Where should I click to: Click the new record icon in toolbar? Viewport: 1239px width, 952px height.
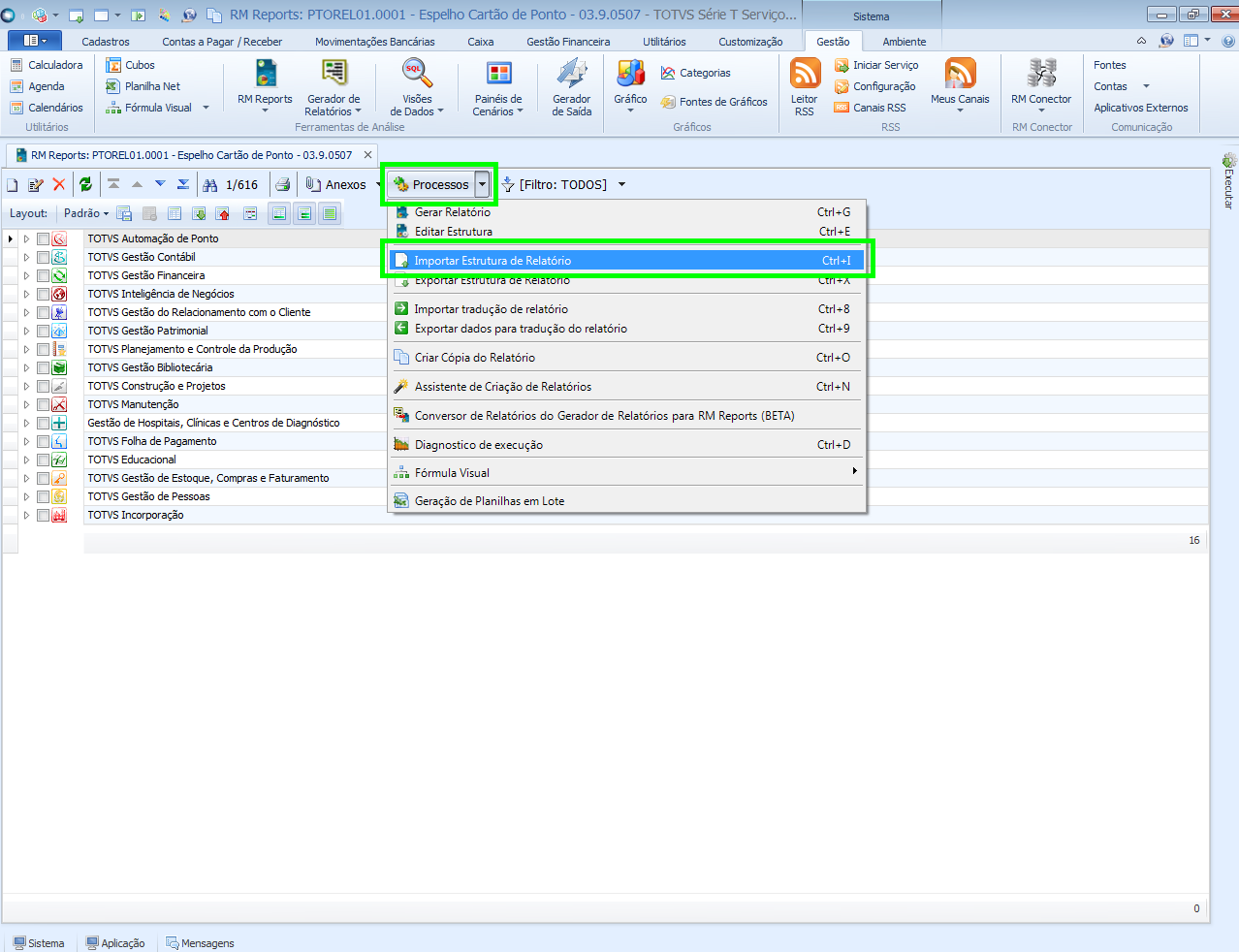point(13,184)
